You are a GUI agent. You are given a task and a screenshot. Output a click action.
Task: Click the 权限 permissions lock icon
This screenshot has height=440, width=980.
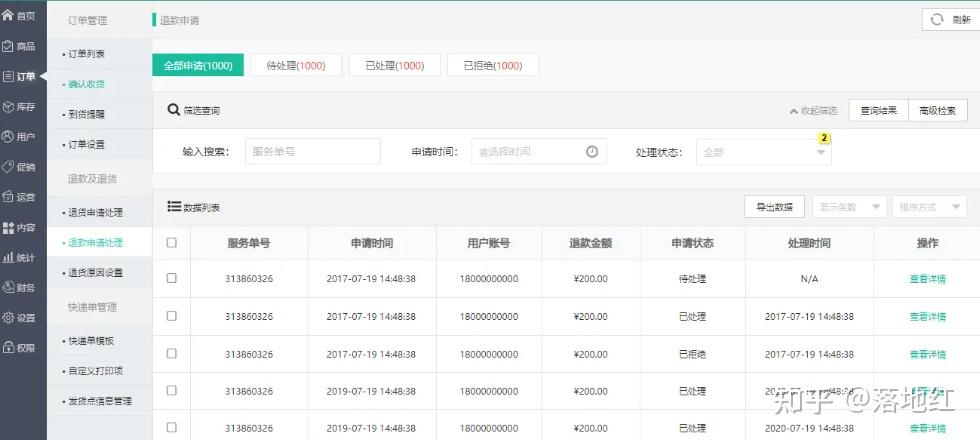pos(8,348)
